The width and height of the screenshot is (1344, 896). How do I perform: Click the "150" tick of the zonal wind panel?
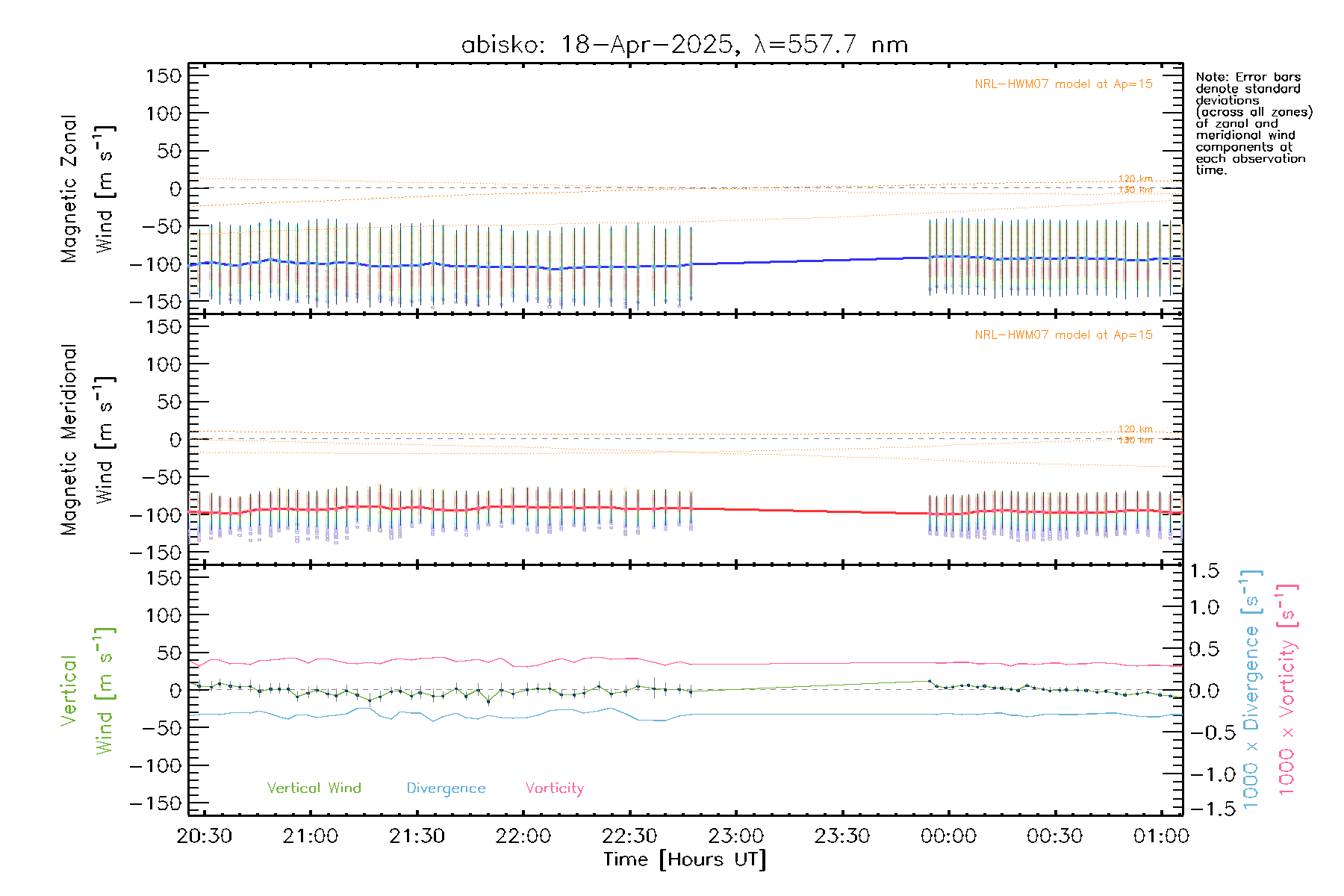(x=164, y=76)
